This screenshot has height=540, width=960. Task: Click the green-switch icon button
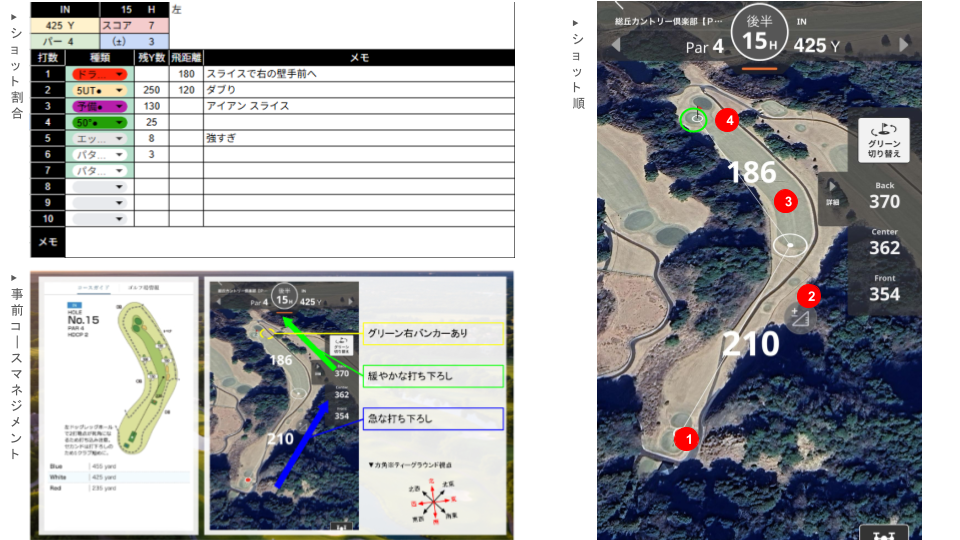(x=883, y=138)
